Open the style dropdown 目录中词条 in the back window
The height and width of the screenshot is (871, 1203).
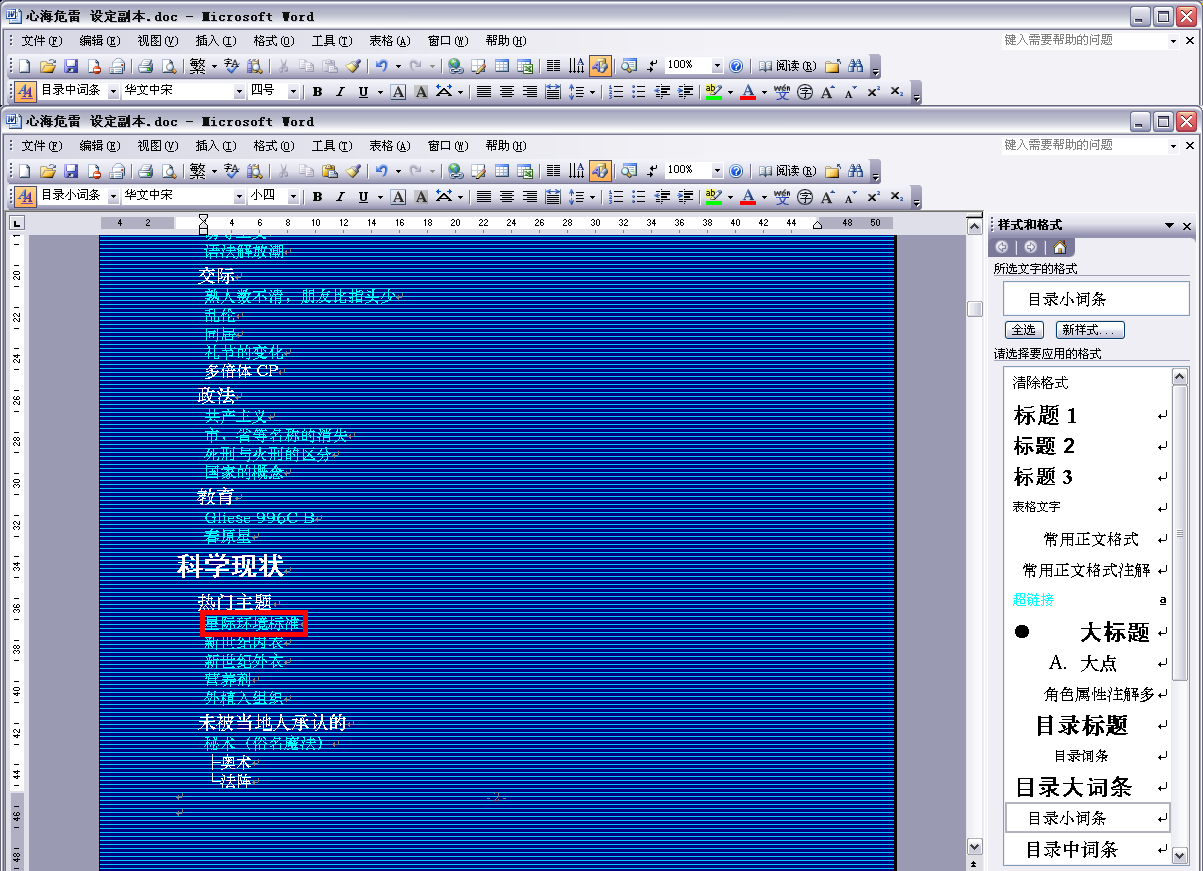pos(113,92)
